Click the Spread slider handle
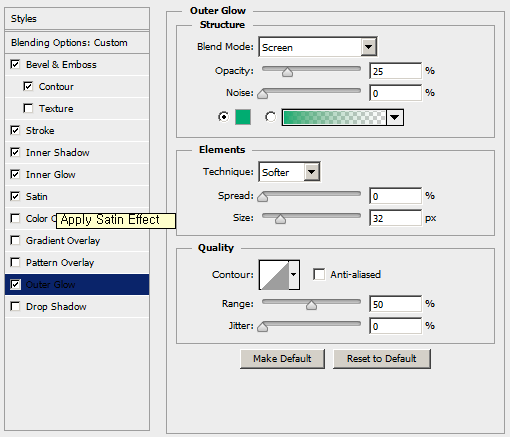This screenshot has width=510, height=437. tap(263, 197)
